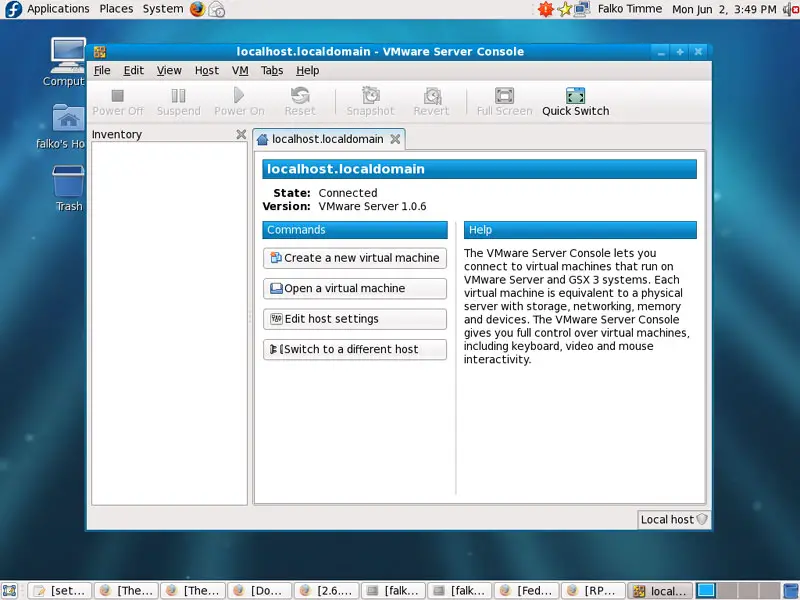Open the View menu
This screenshot has height=600, width=800.
pos(169,70)
